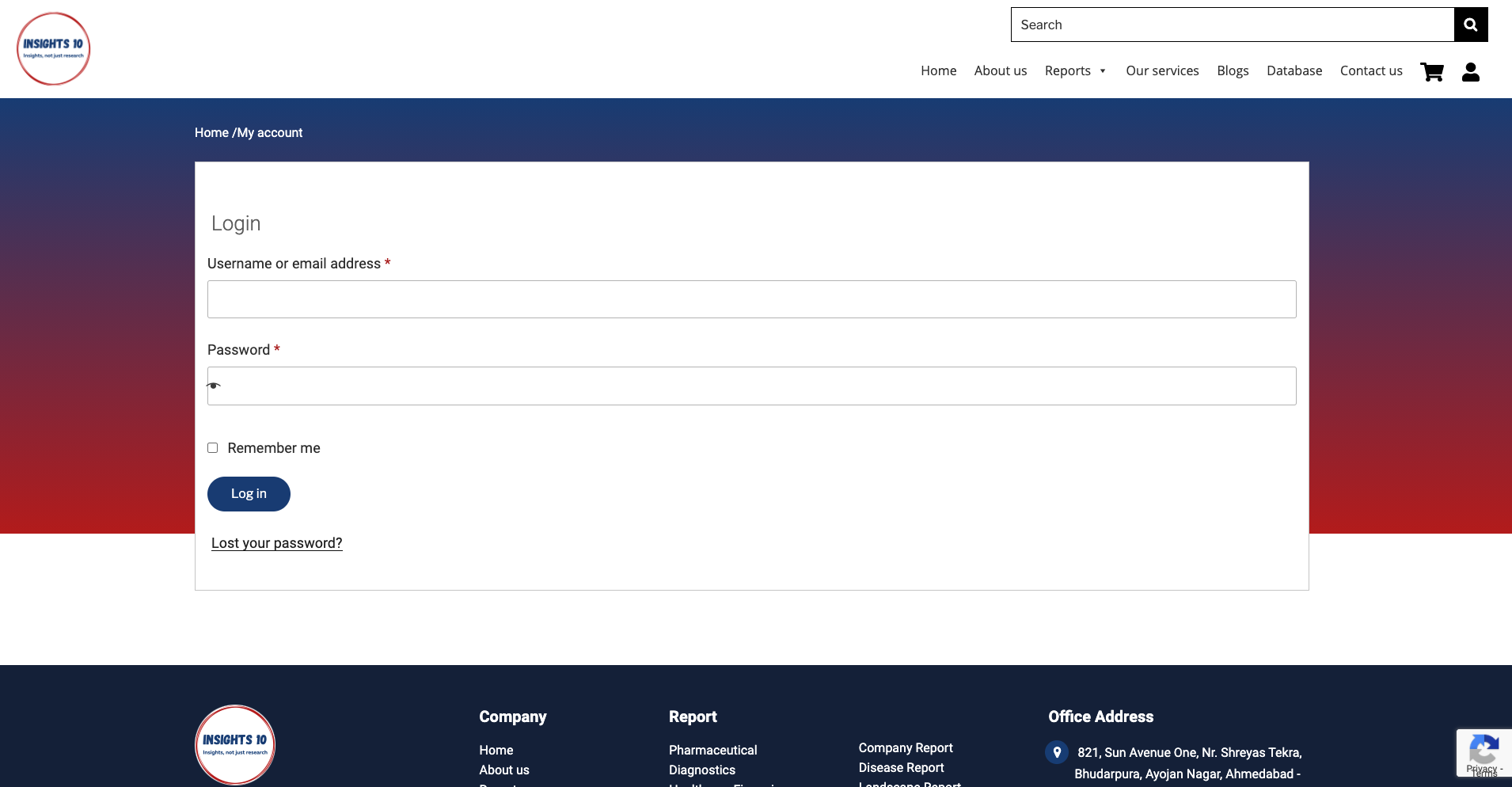The image size is (1512, 787).
Task: Click the Home breadcrumb link
Action: click(x=211, y=132)
